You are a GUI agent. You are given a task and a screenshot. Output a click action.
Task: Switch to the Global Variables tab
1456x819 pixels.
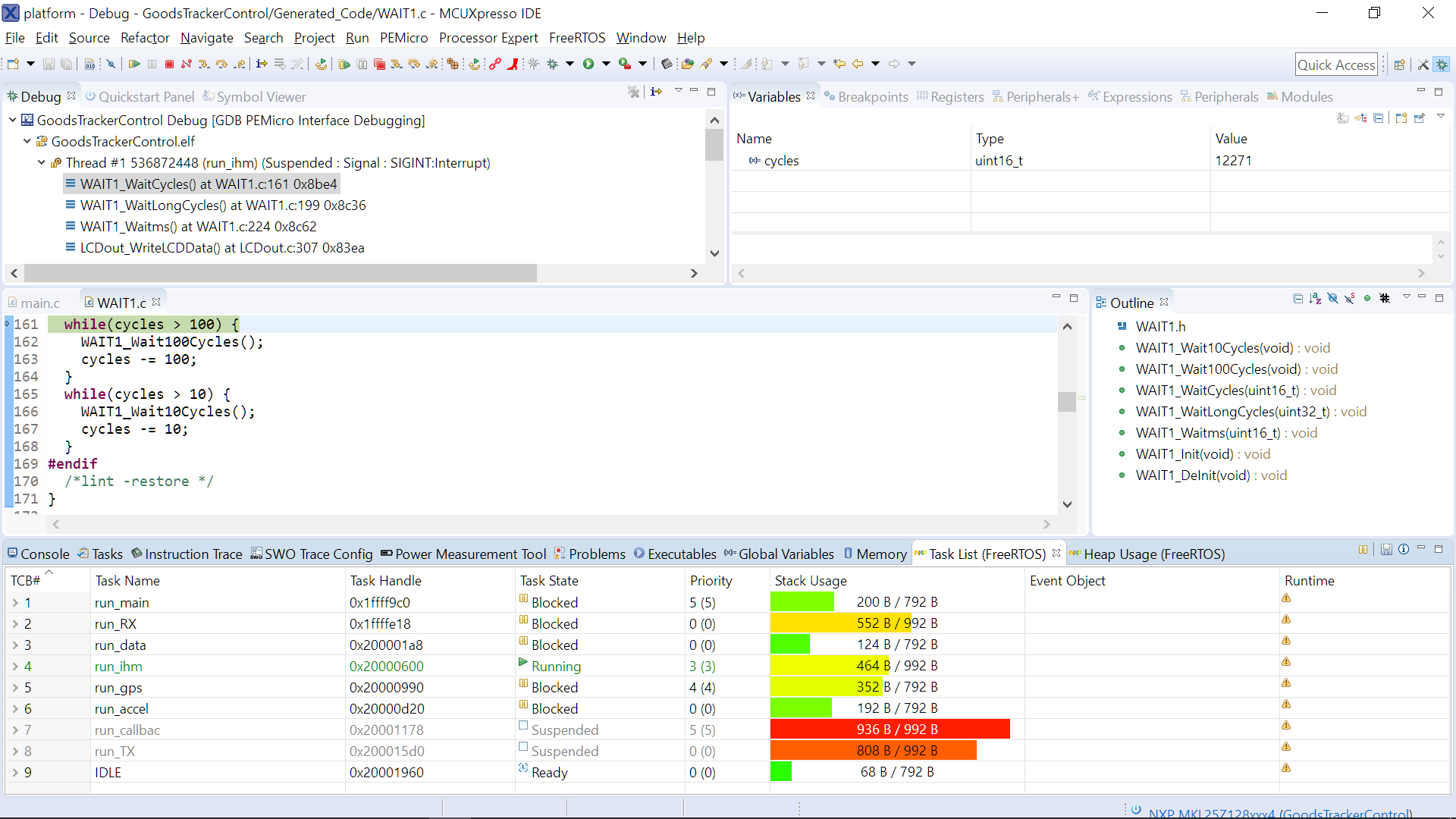786,553
